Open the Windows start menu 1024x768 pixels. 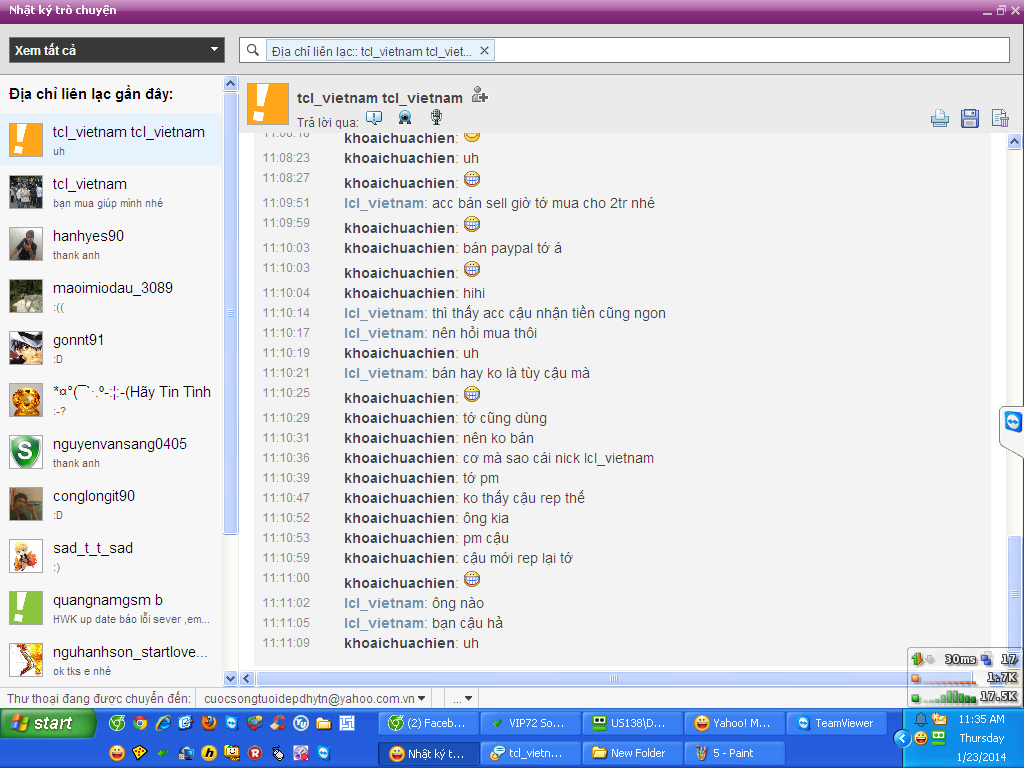47,723
